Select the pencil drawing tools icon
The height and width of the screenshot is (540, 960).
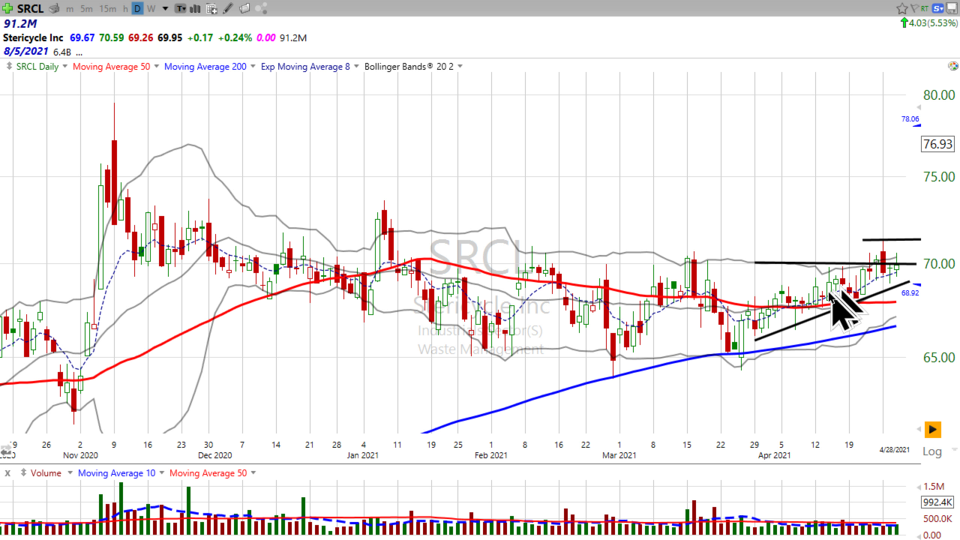coord(228,9)
